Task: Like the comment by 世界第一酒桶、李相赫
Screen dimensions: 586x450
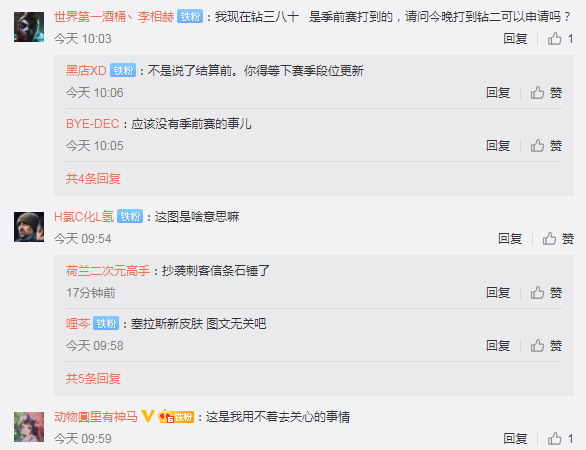Action: click(x=560, y=38)
